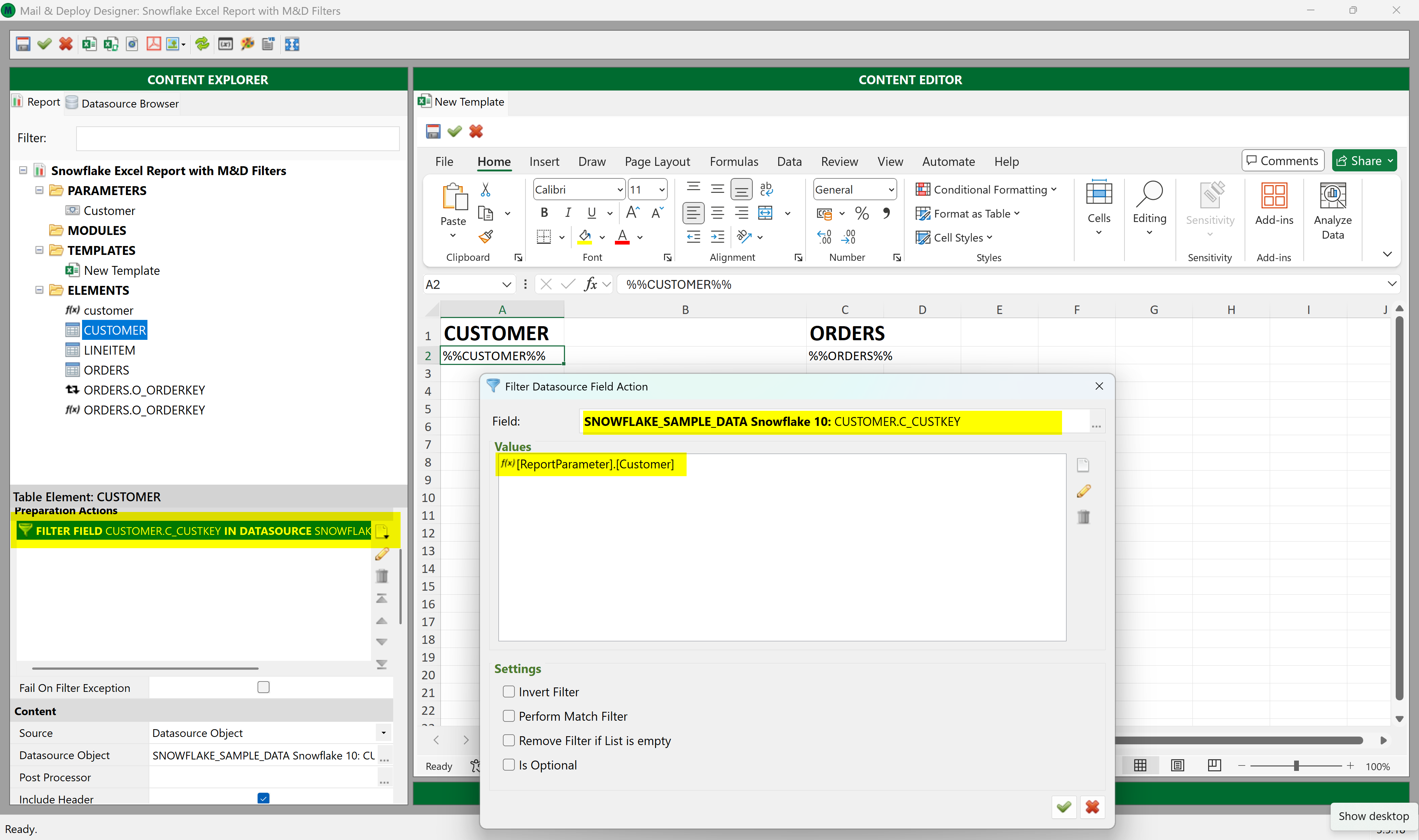Click the Comments button

coord(1283,161)
